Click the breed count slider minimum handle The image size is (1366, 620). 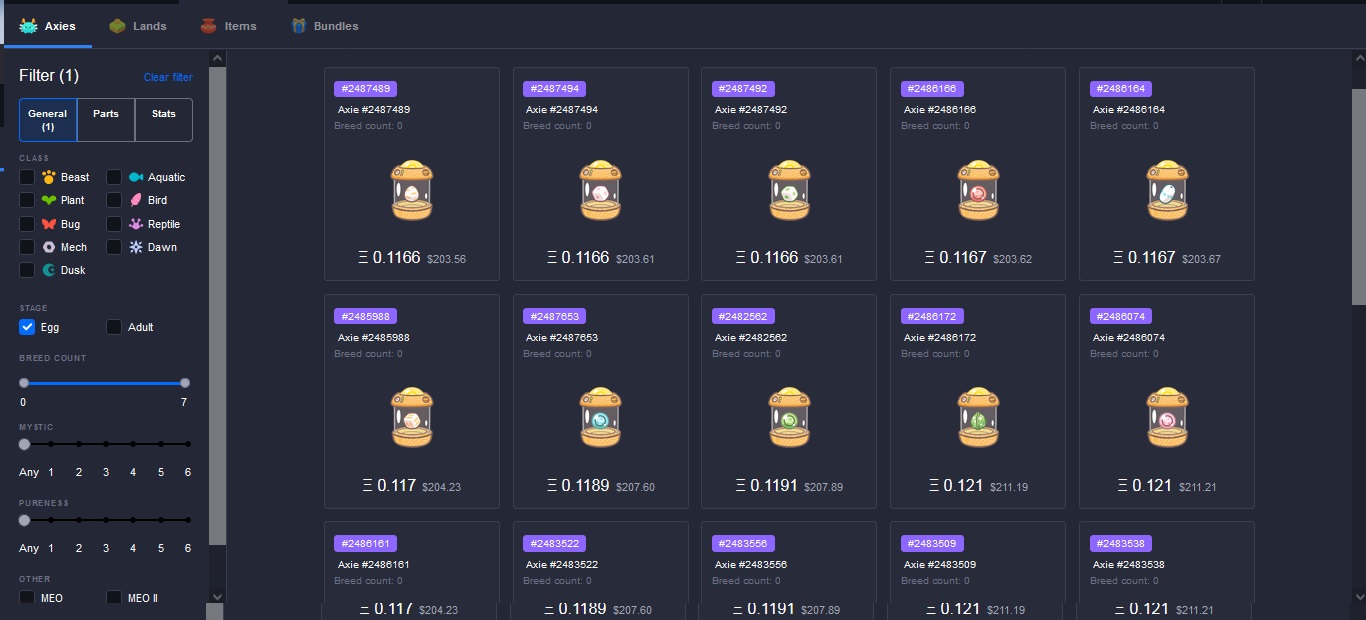pyautogui.click(x=24, y=383)
